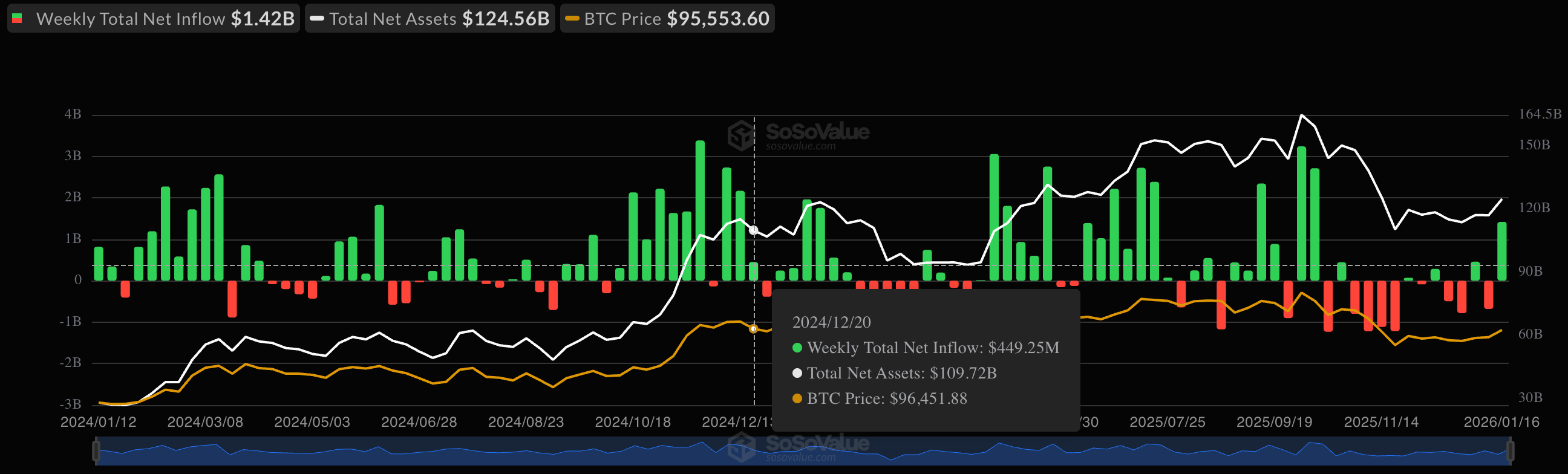Click the white dot beside tooltip Total Net Assets
1568x474 pixels.
pos(797,373)
